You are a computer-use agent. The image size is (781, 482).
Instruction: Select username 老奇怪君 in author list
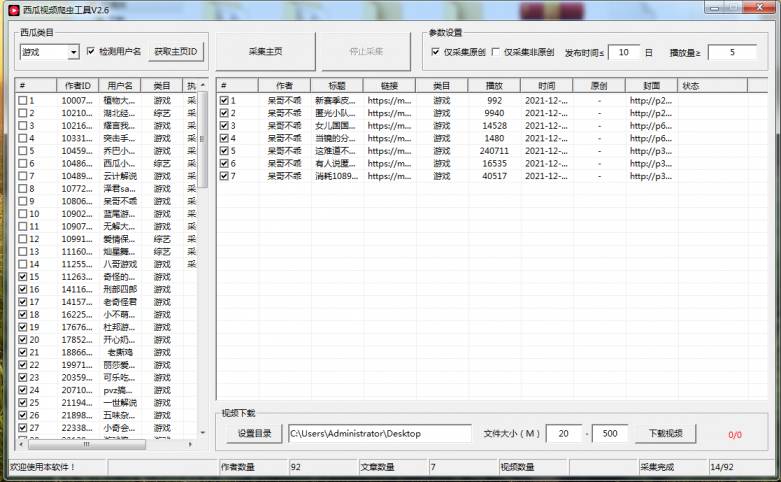(x=120, y=302)
